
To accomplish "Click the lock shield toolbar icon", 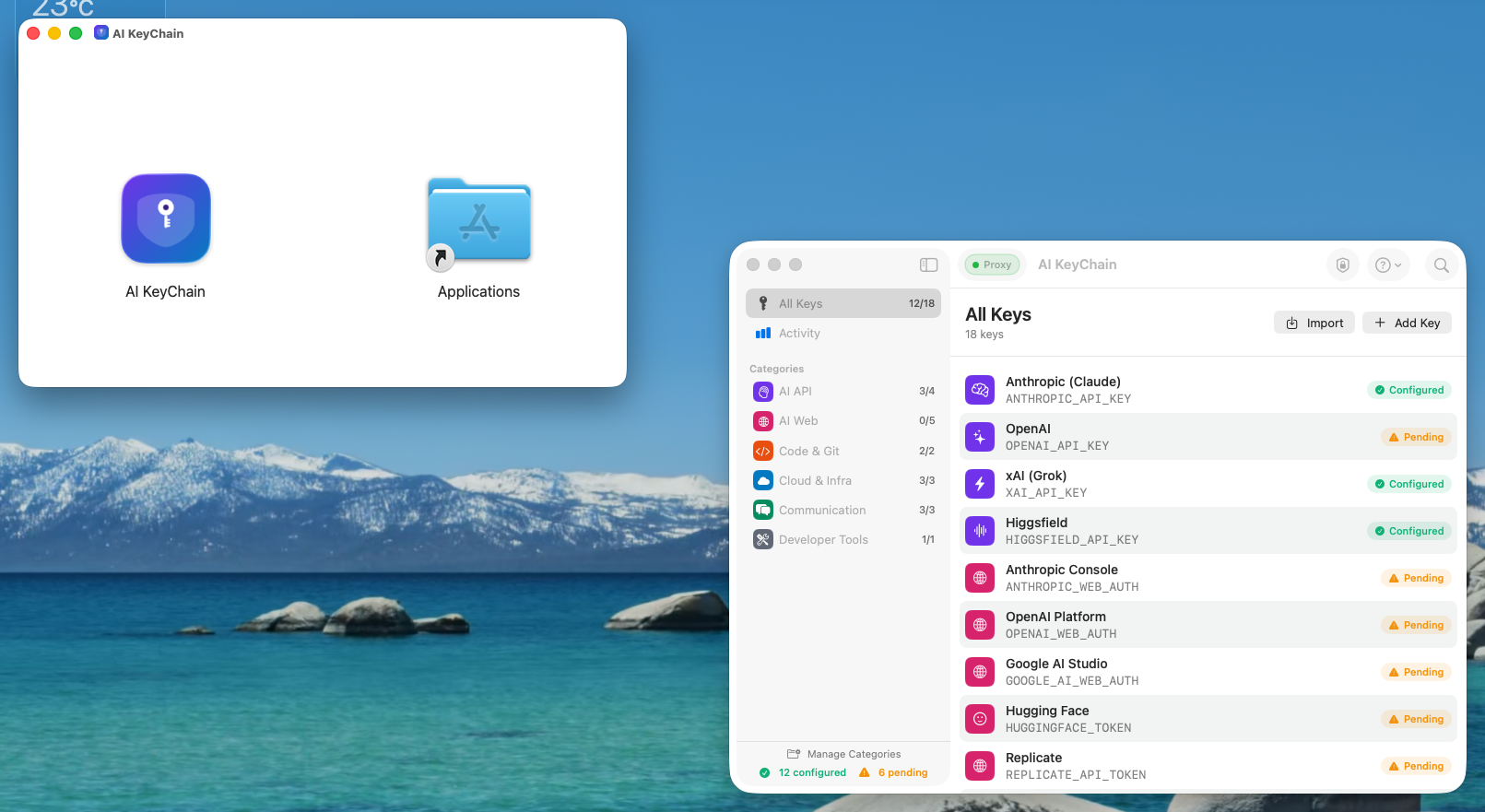I will [x=1343, y=265].
